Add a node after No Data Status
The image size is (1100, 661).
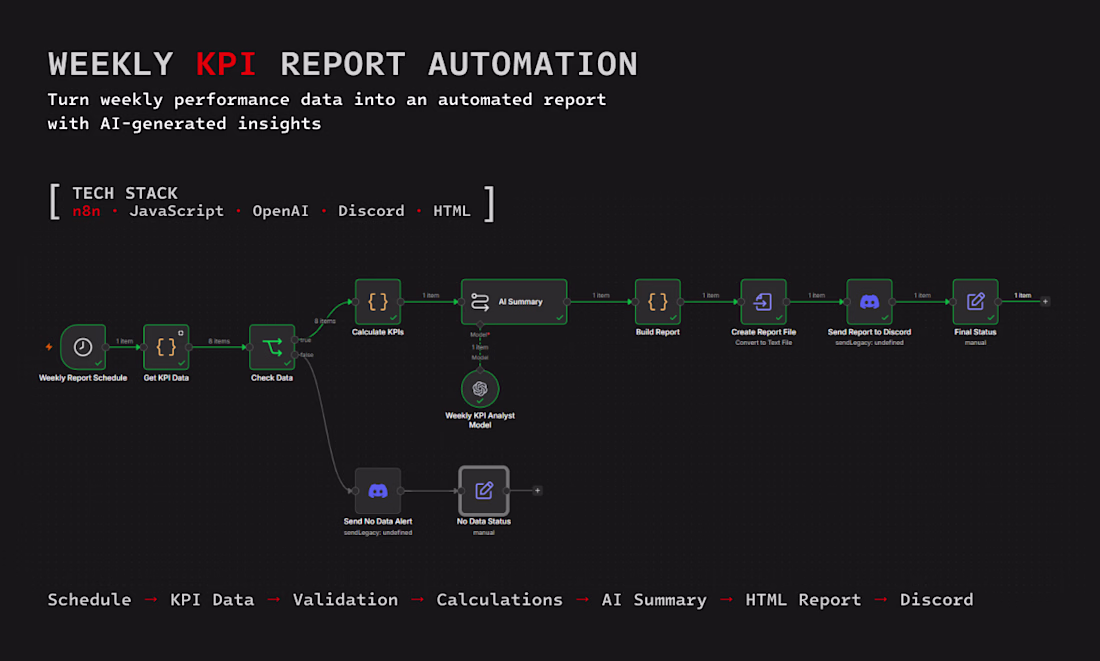(537, 490)
